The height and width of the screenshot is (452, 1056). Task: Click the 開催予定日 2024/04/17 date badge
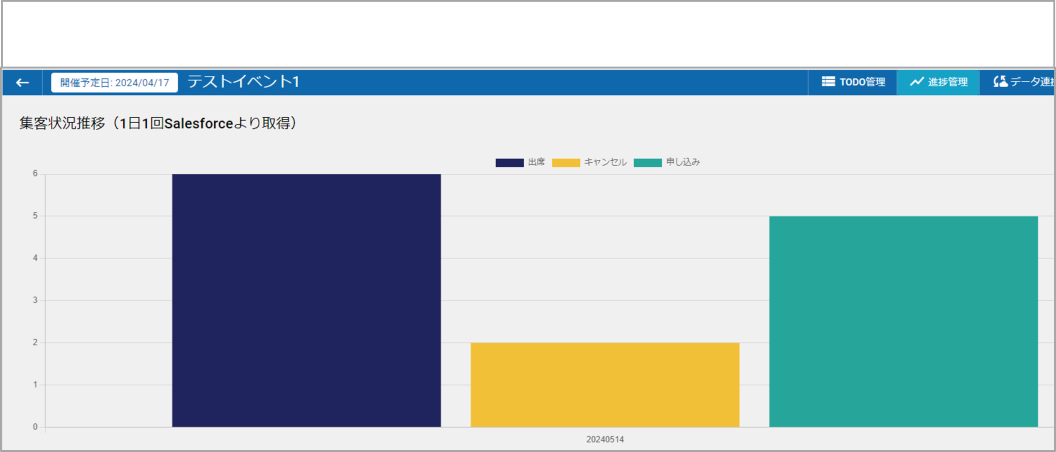point(115,82)
